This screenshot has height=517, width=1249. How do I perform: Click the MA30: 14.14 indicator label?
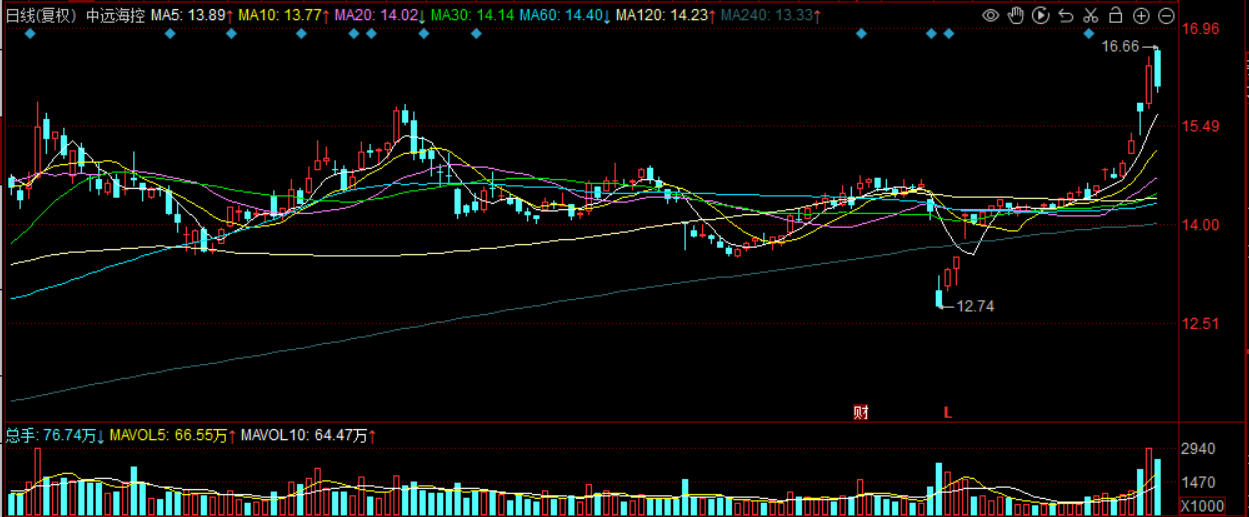474,15
